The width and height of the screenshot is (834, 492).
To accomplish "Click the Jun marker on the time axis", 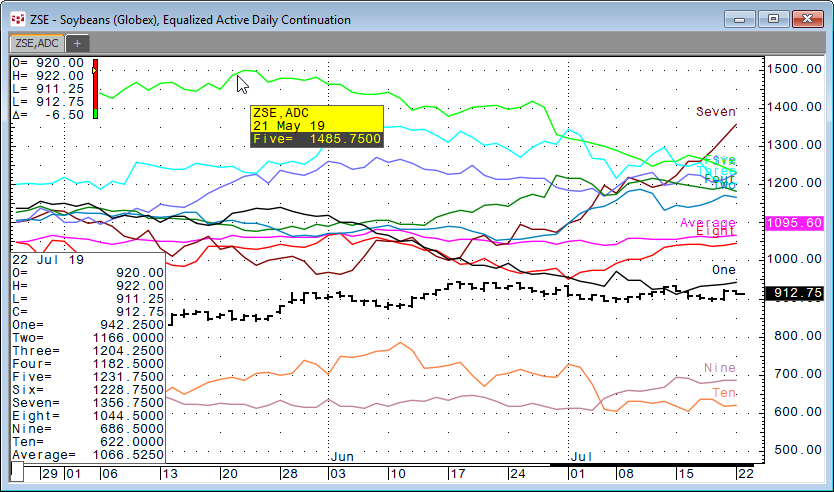I will pyautogui.click(x=342, y=456).
